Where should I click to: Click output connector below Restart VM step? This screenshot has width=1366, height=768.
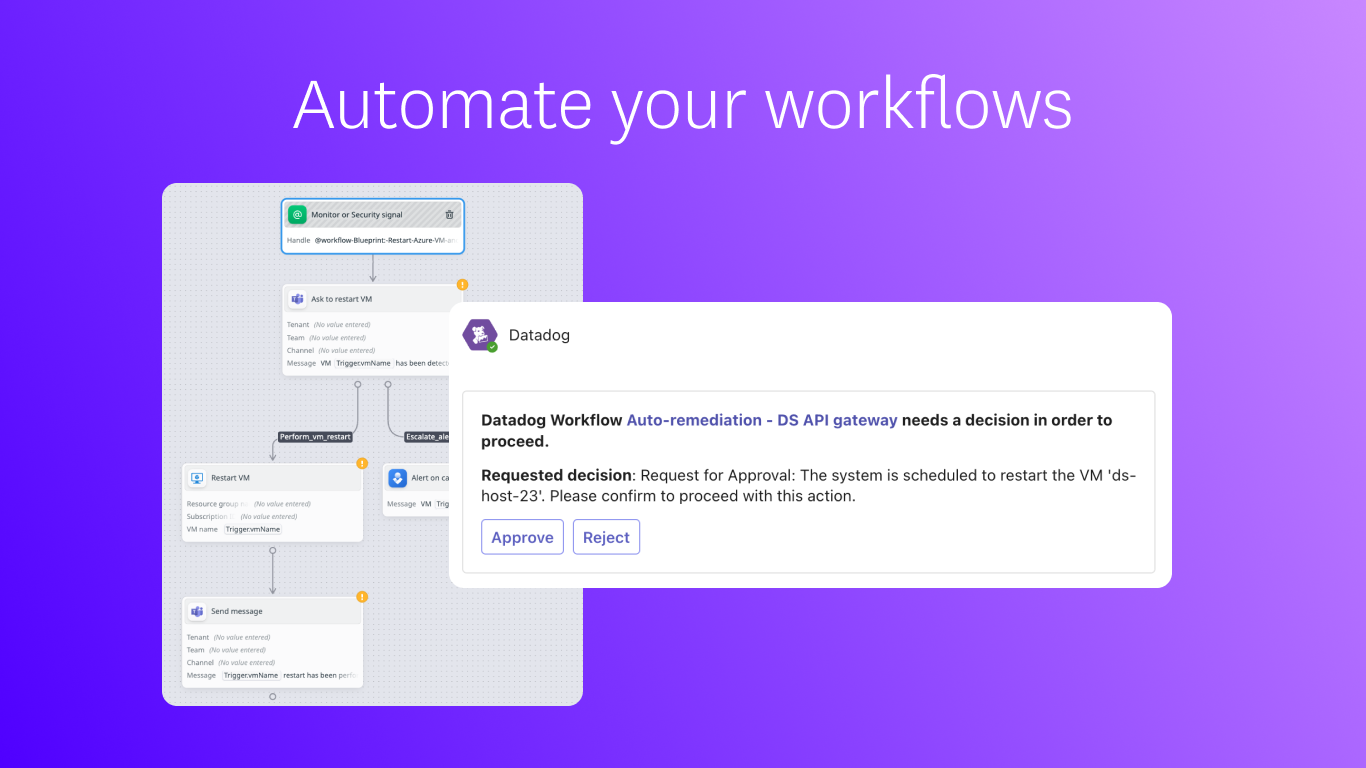[272, 549]
